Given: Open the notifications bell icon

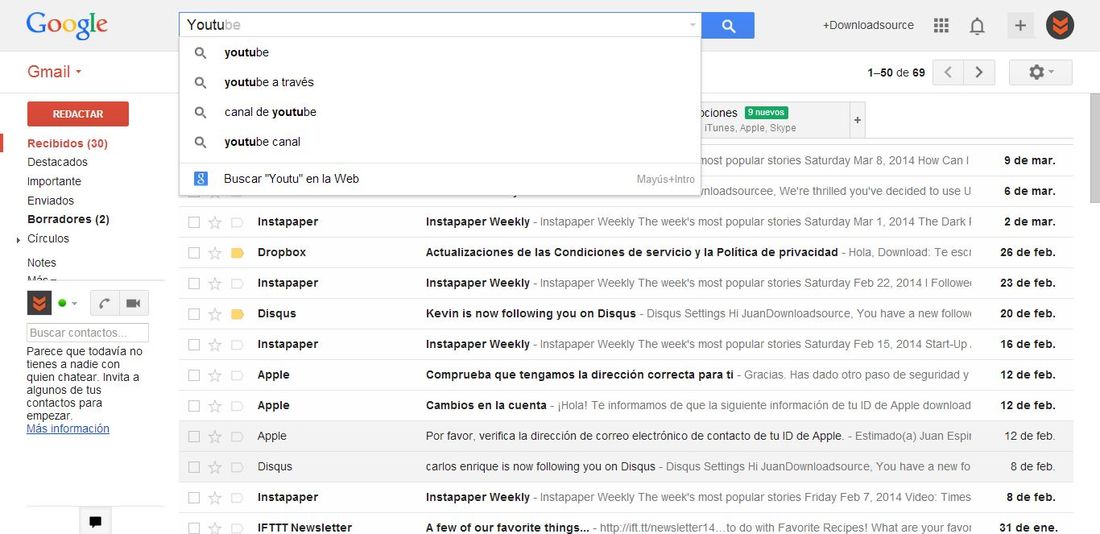Looking at the screenshot, I should click(977, 26).
